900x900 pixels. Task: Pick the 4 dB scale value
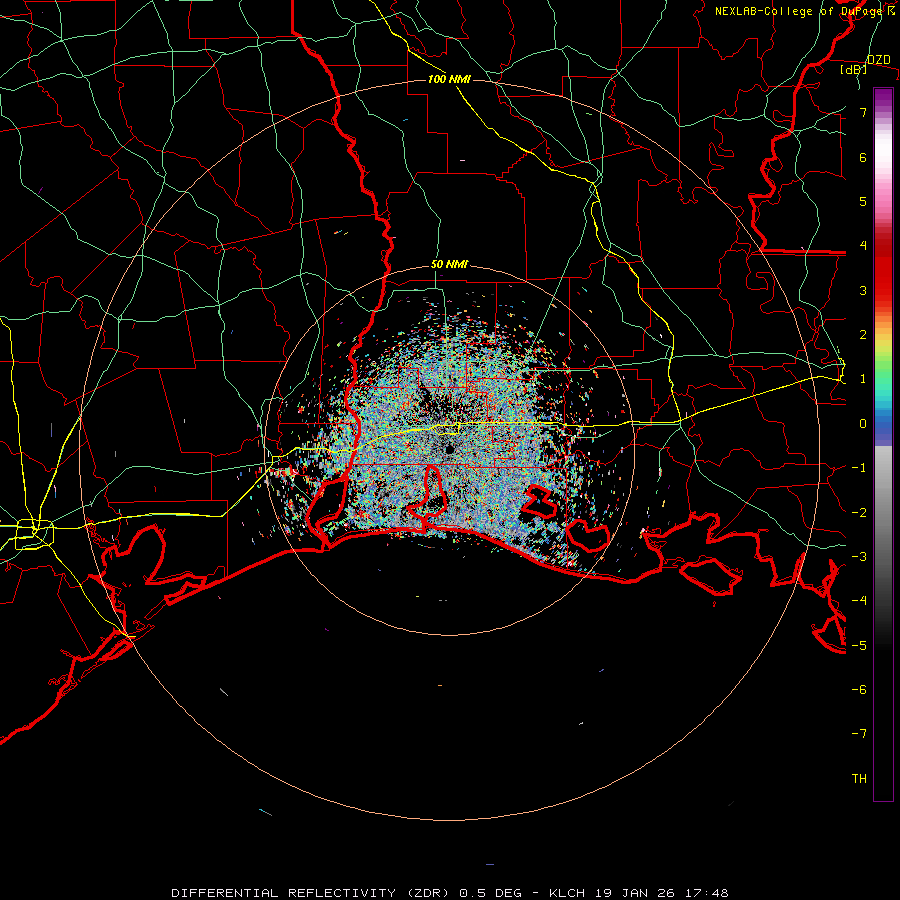coord(863,246)
